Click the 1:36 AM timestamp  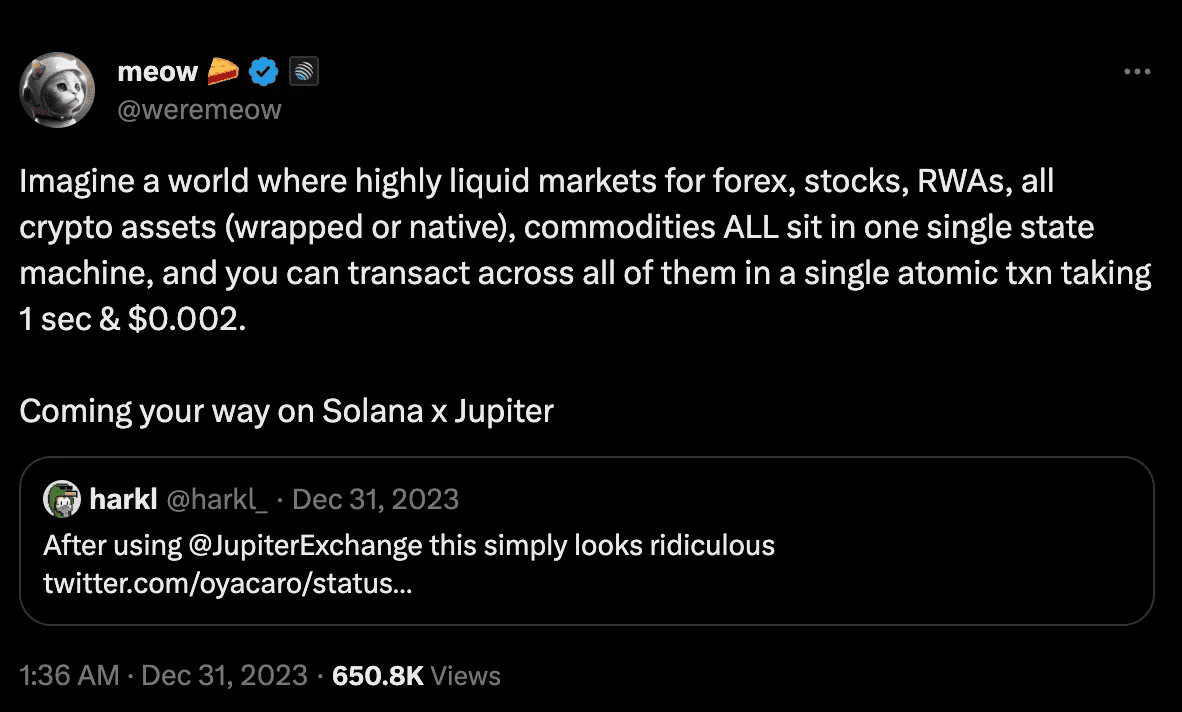(68, 675)
